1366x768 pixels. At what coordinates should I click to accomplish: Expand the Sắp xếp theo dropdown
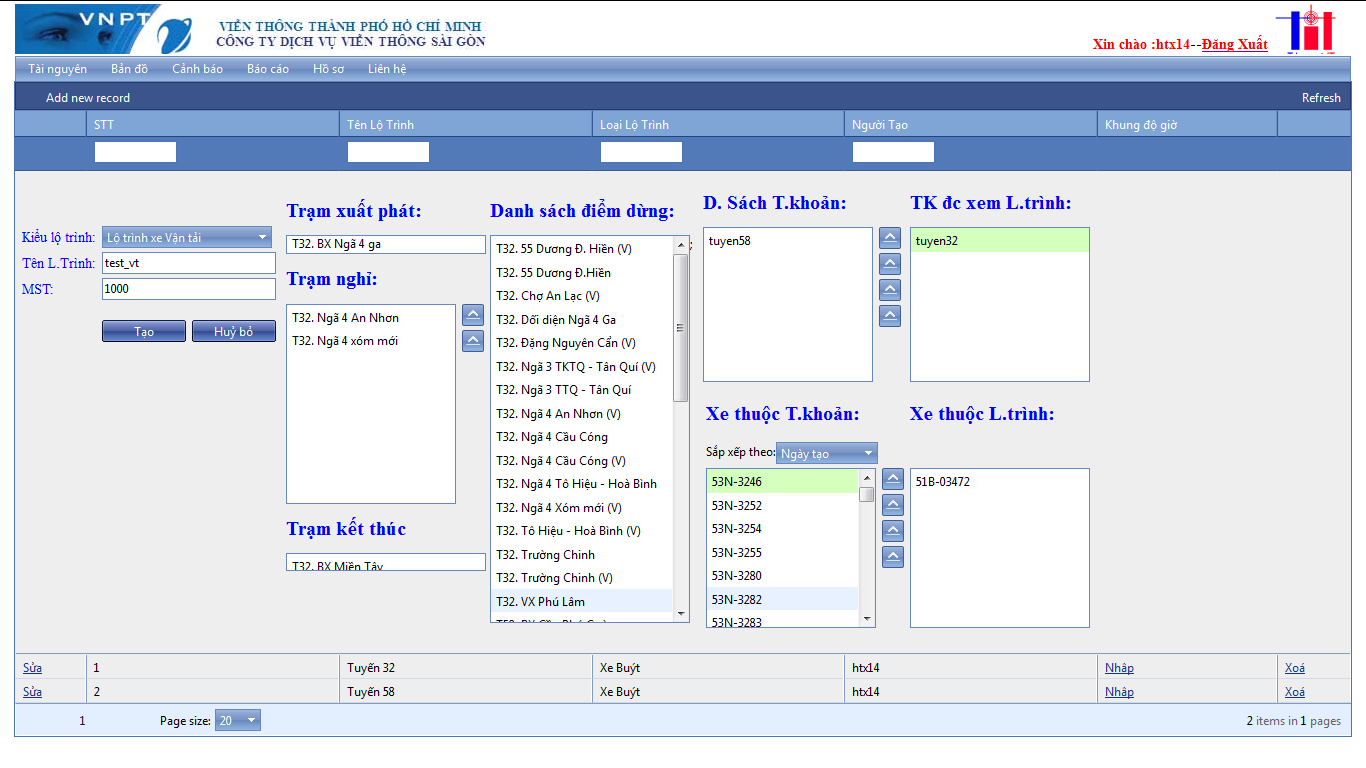coord(826,453)
